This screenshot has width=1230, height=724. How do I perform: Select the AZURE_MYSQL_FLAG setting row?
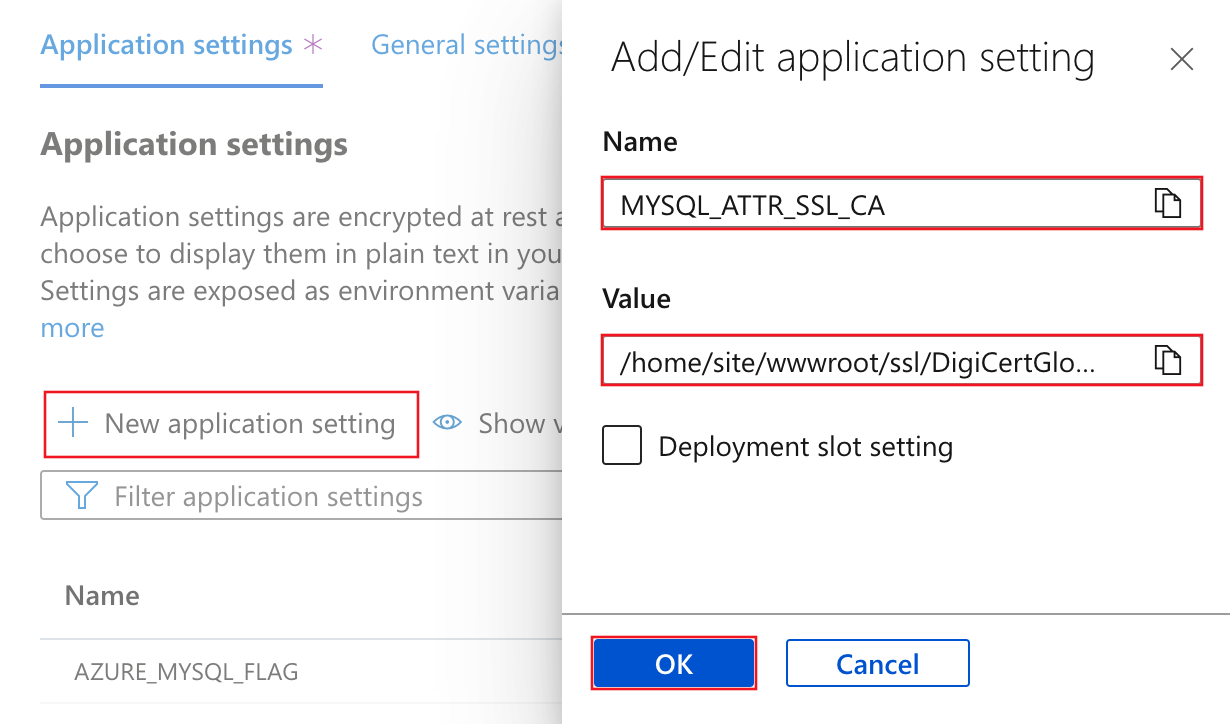click(186, 671)
